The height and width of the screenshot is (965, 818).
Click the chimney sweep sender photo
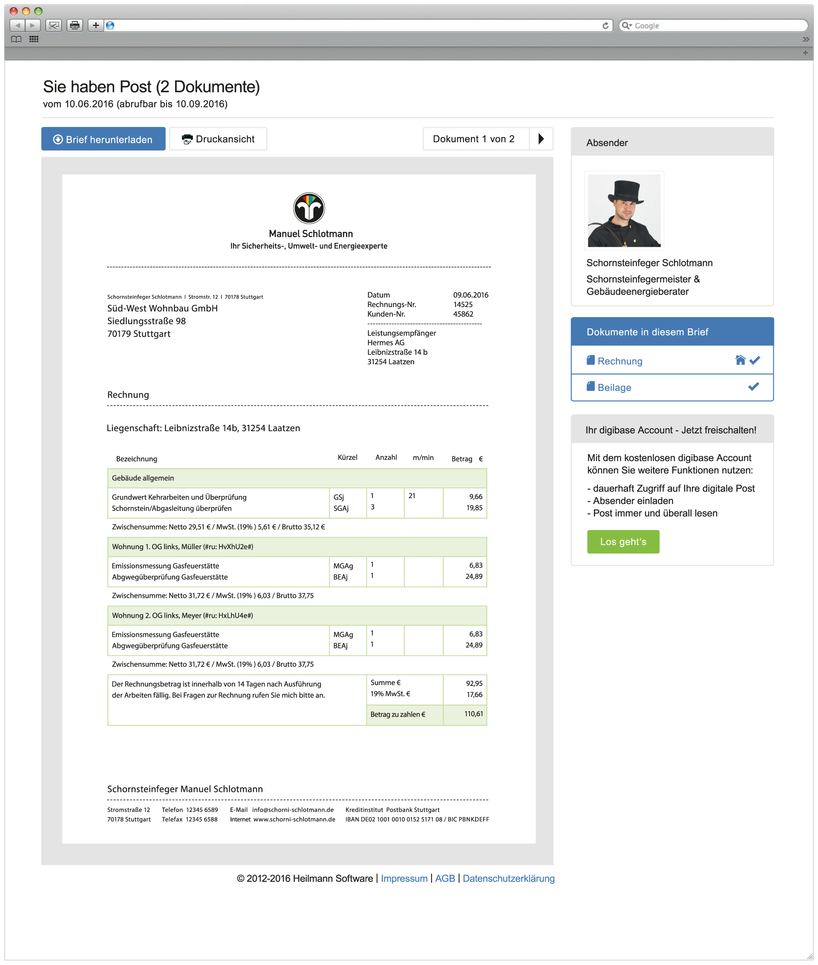[624, 210]
